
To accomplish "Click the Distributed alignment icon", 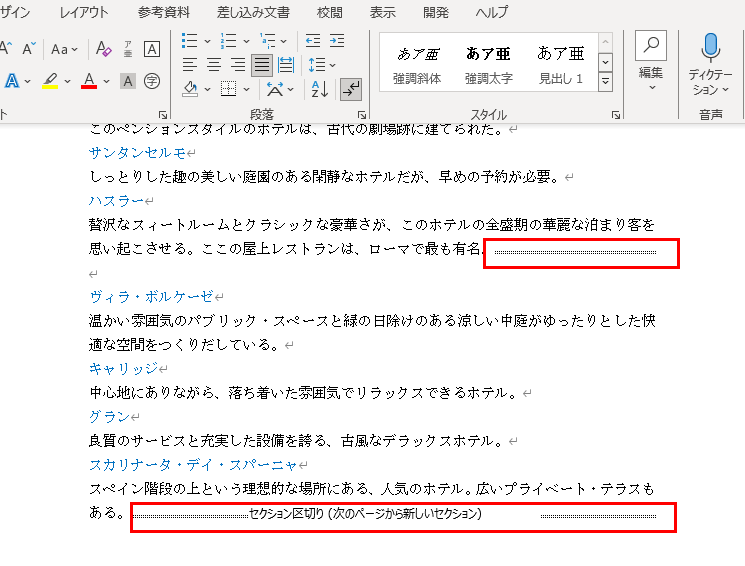I will [x=286, y=65].
